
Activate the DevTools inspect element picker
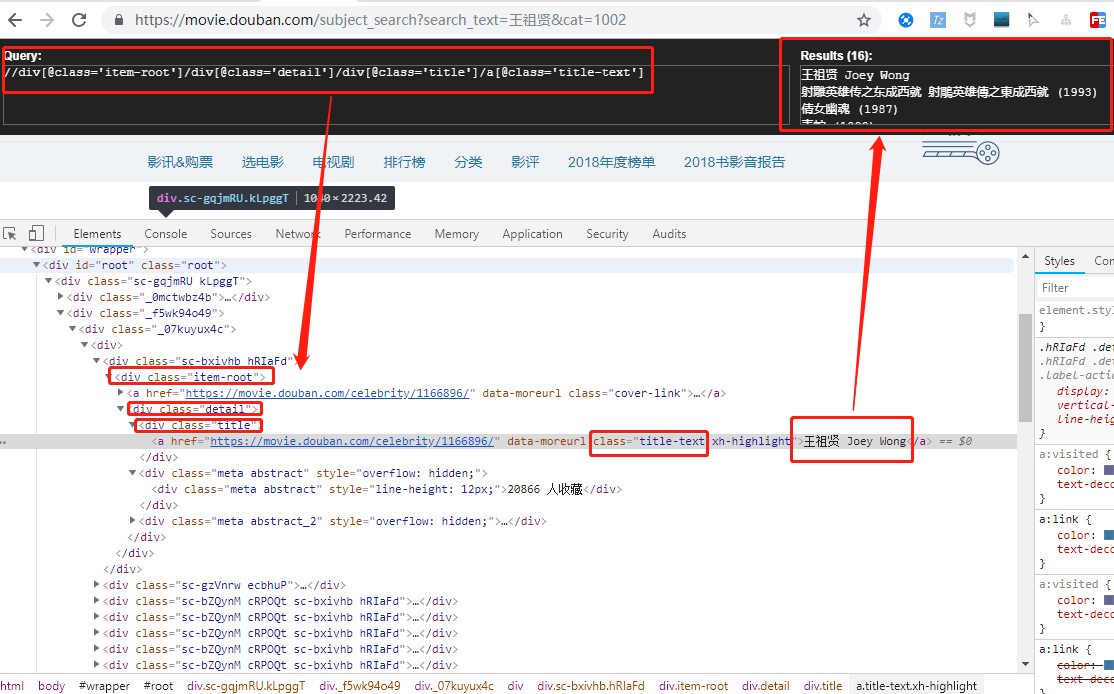[x=10, y=234]
